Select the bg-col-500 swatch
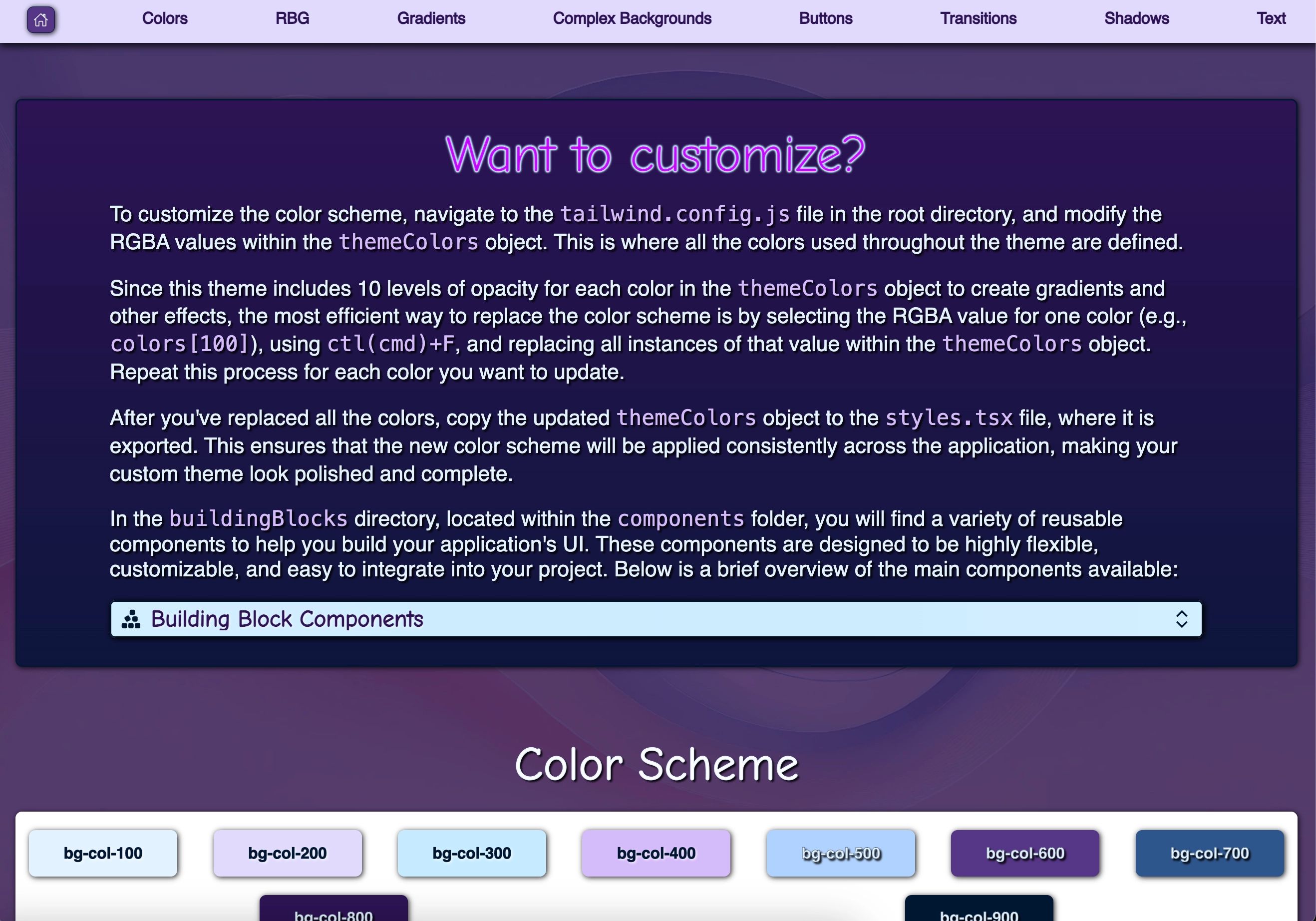1316x921 pixels. pyautogui.click(x=840, y=853)
